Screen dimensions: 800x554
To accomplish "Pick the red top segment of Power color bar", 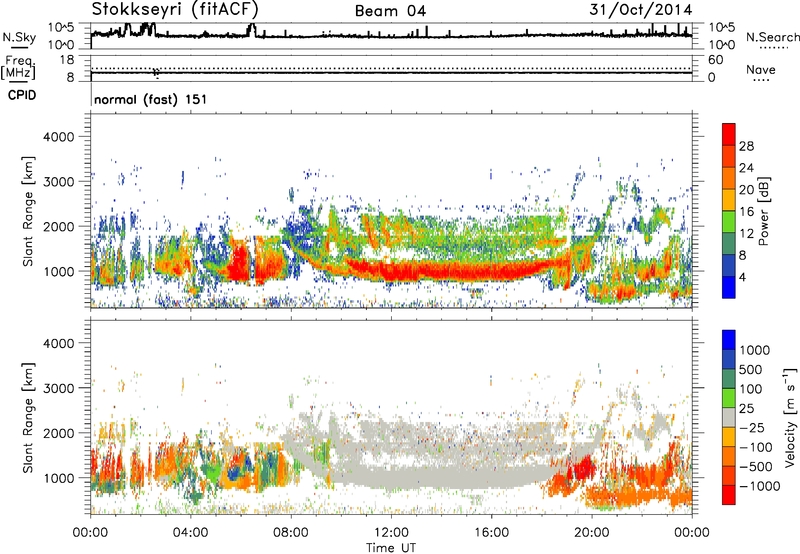I will [729, 134].
